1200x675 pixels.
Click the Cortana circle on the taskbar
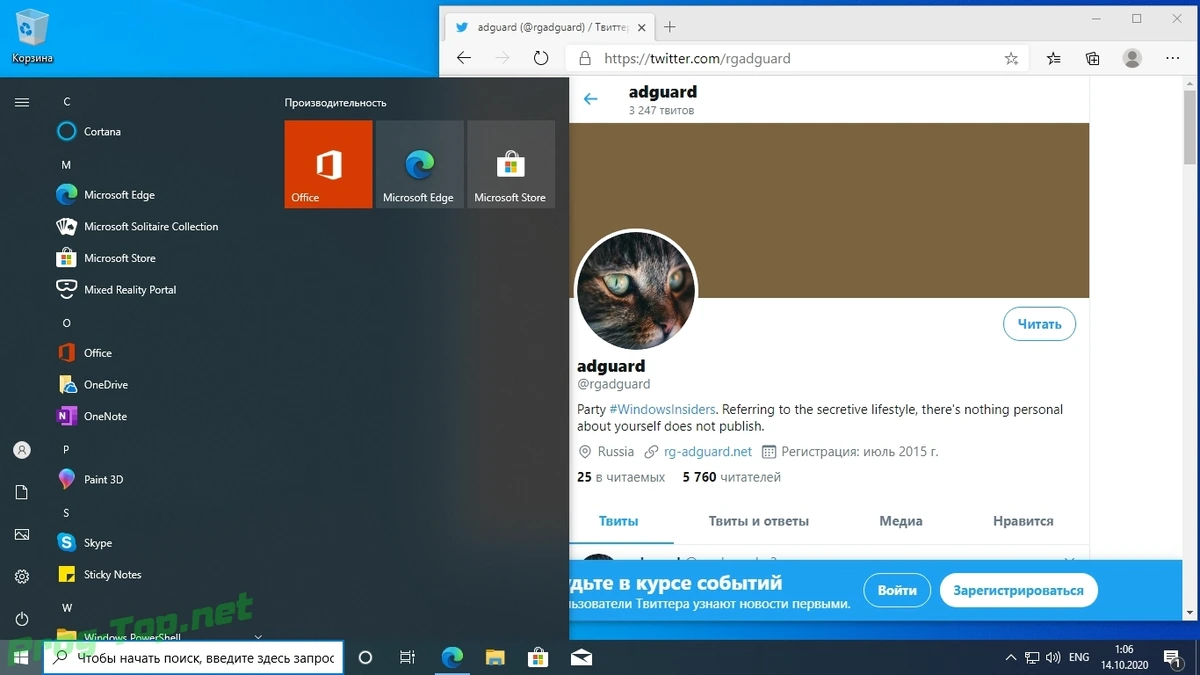click(365, 657)
